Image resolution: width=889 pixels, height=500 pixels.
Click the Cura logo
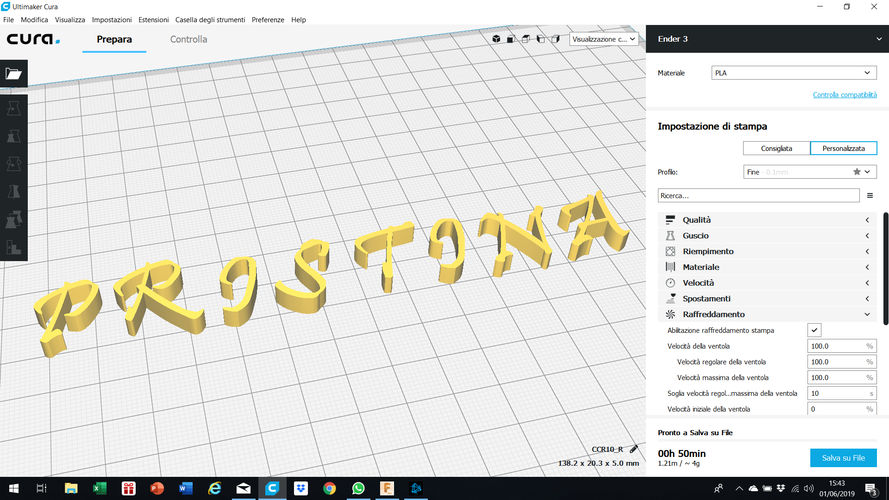pyautogui.click(x=33, y=39)
